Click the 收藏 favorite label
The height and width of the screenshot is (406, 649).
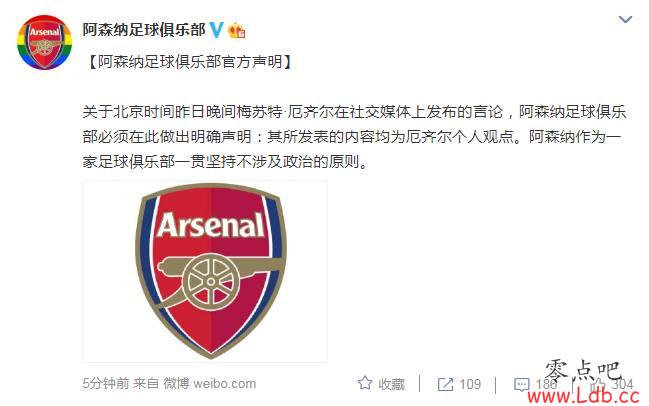(x=392, y=384)
